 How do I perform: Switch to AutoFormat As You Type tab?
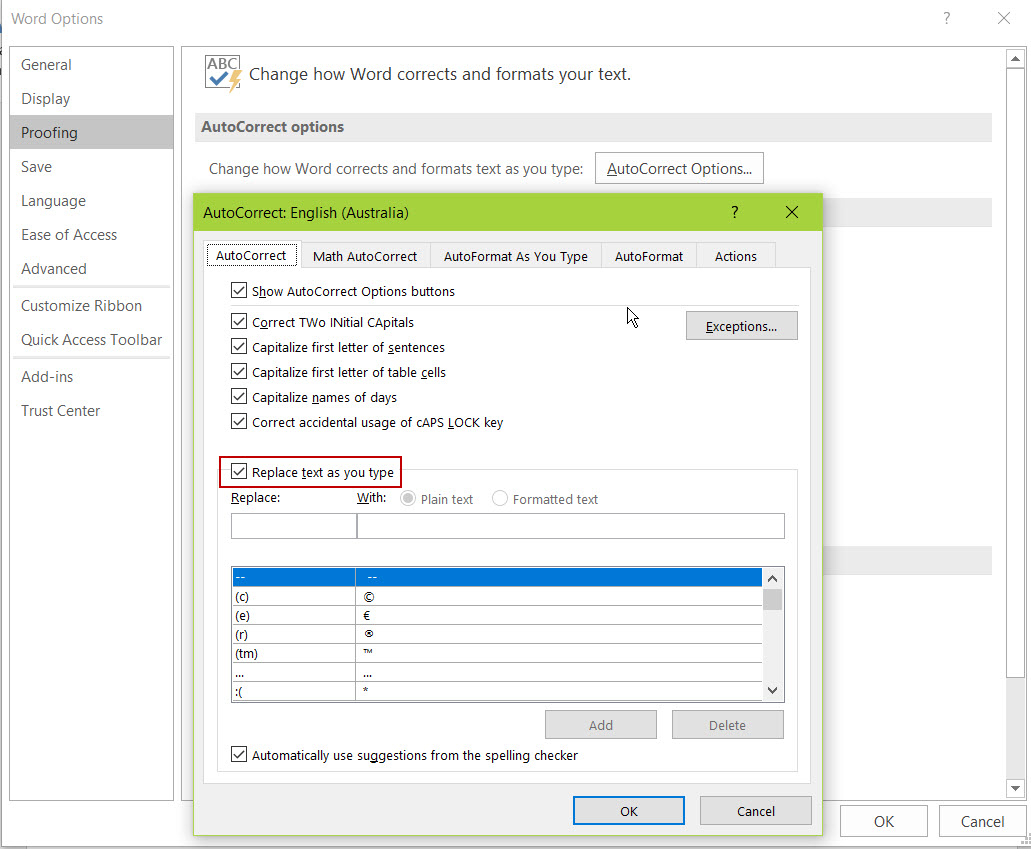click(516, 256)
